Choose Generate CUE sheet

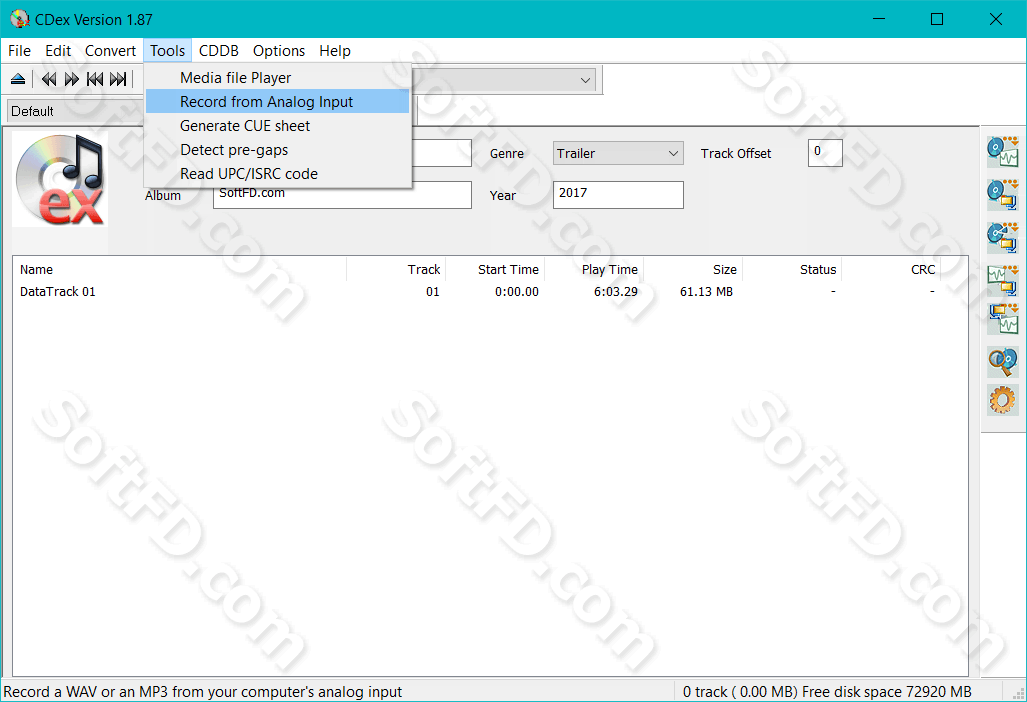278,126
